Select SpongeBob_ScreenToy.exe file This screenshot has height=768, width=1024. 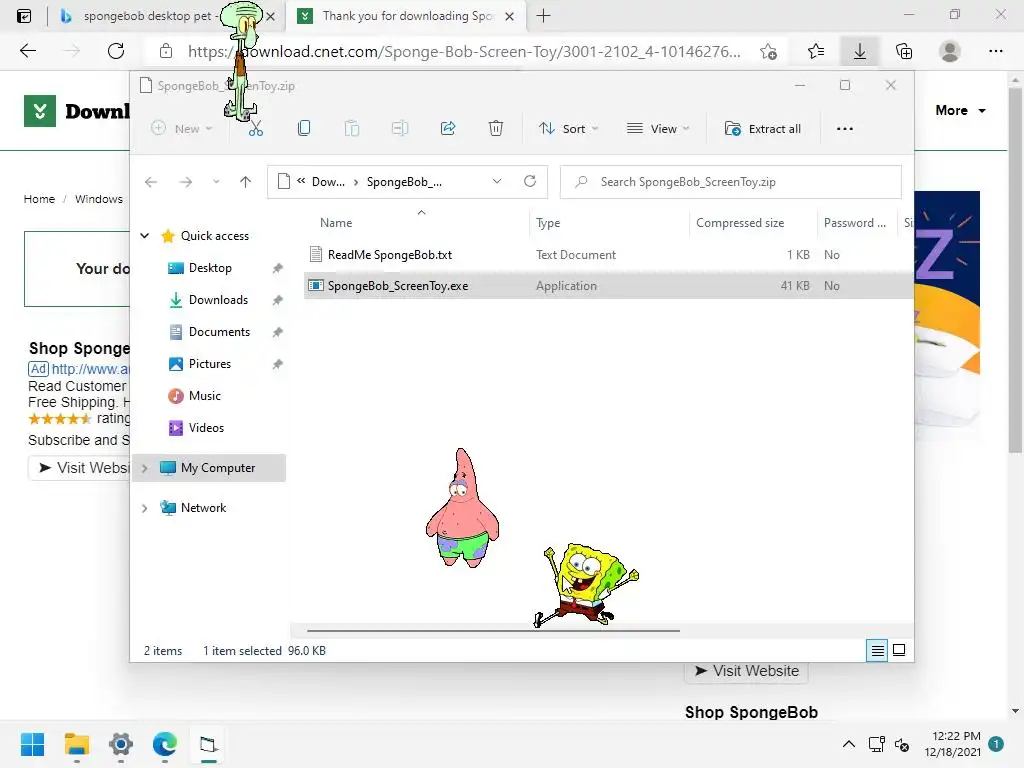[x=398, y=285]
